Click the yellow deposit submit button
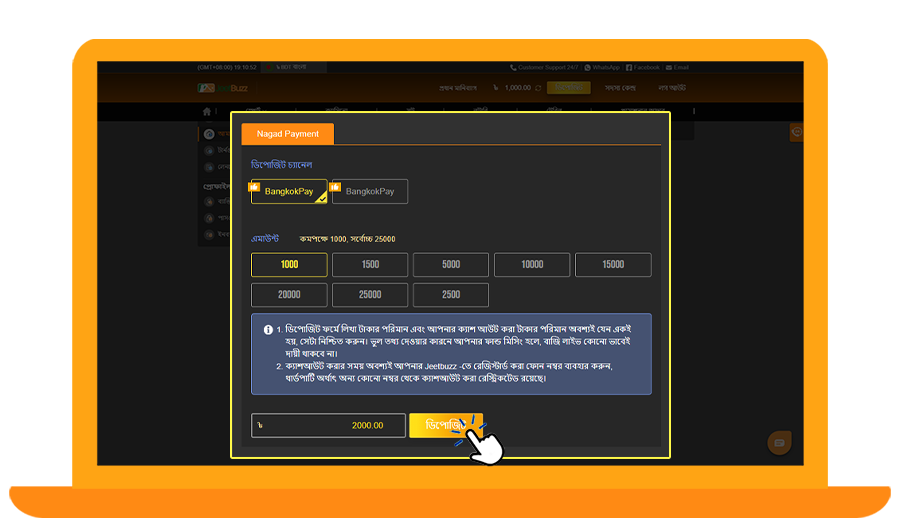Image resolution: width=900 pixels, height=525 pixels. pos(445,425)
